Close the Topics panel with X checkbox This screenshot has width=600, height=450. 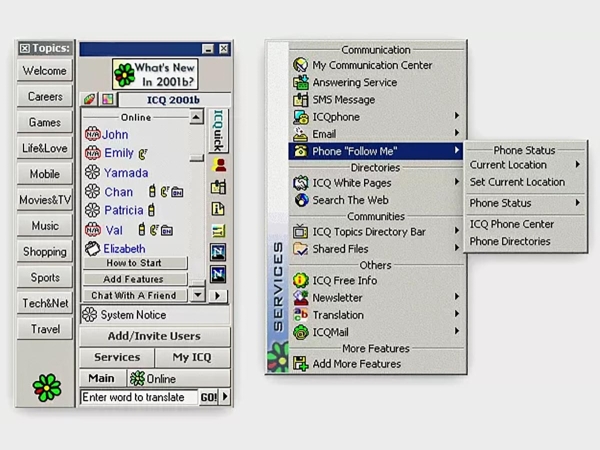coord(24,48)
